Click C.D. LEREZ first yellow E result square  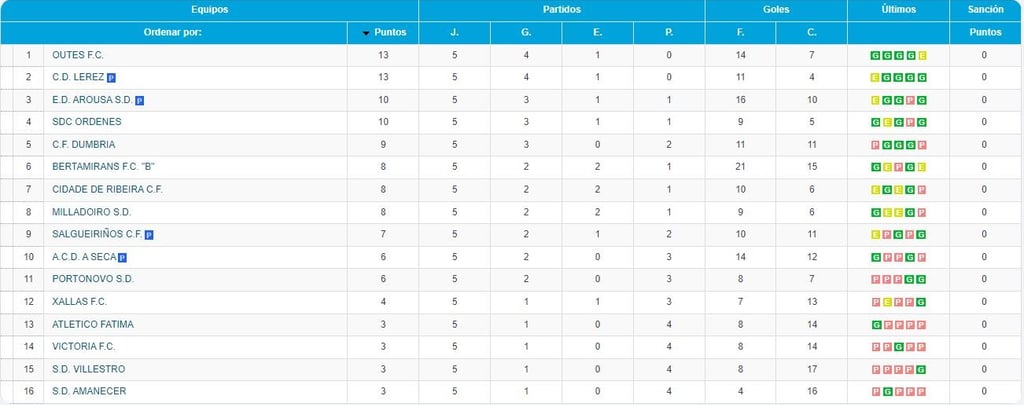[876, 77]
